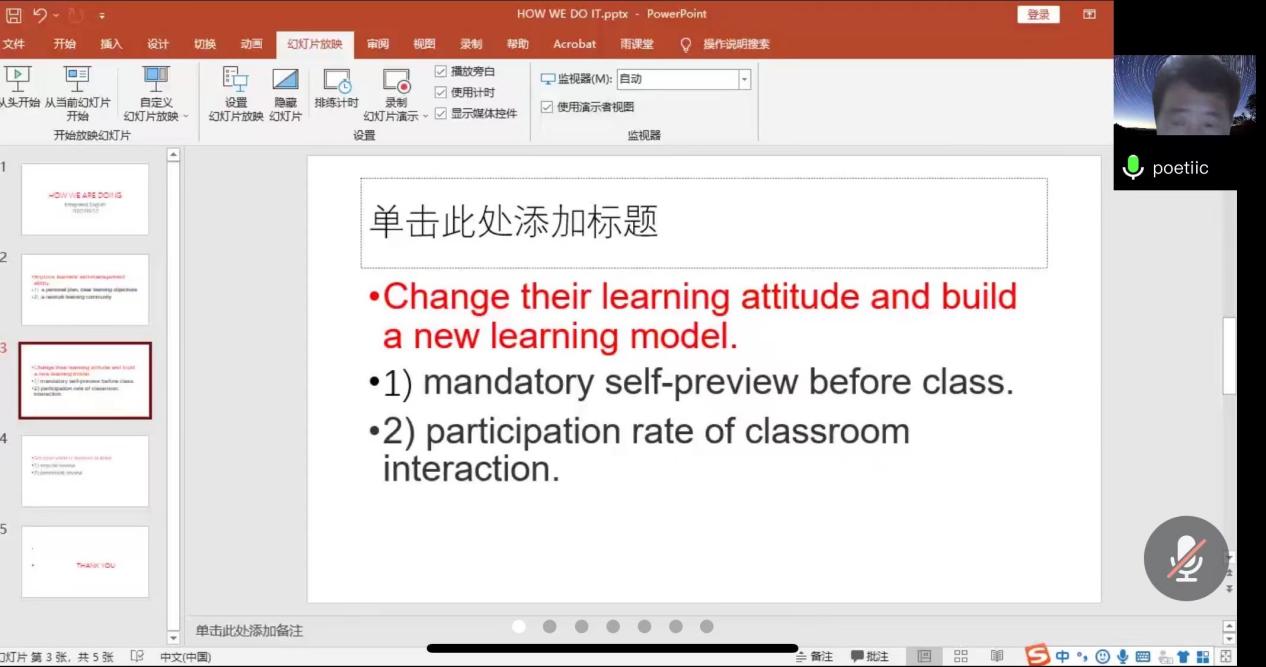
Task: Switch to the Review (审阅) tab
Action: 377,44
